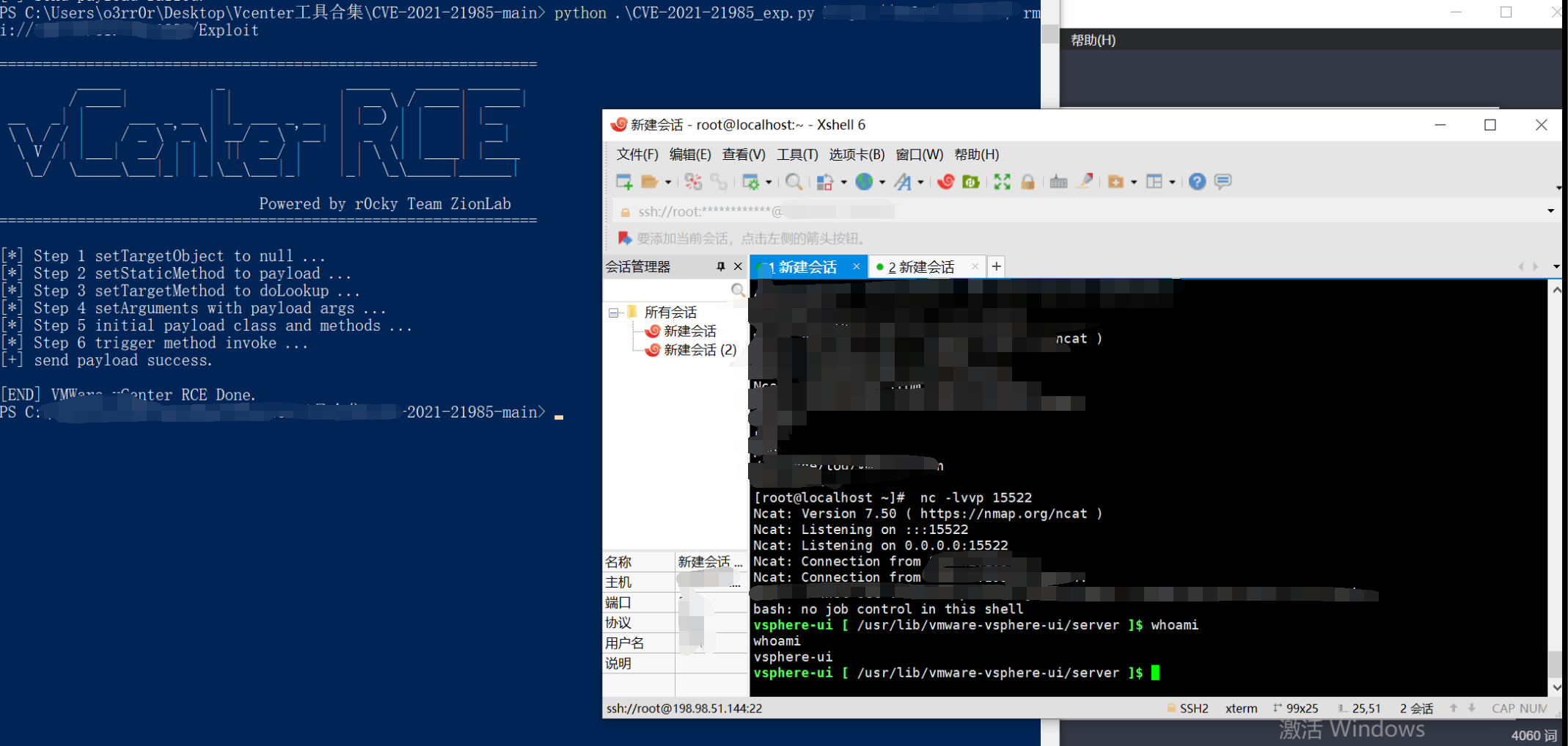Expand the session Properties dropdown arrow
This screenshot has width=1568, height=746.
(769, 183)
